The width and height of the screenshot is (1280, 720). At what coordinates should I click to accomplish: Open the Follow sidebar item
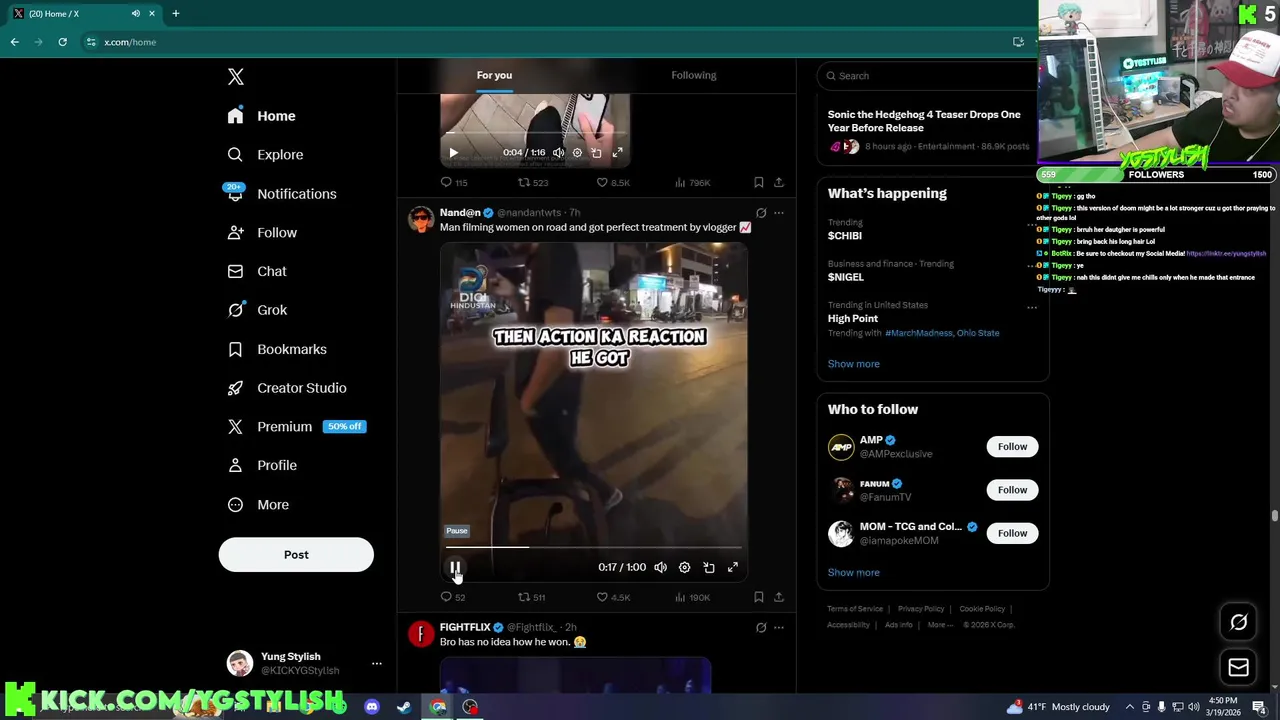(263, 233)
